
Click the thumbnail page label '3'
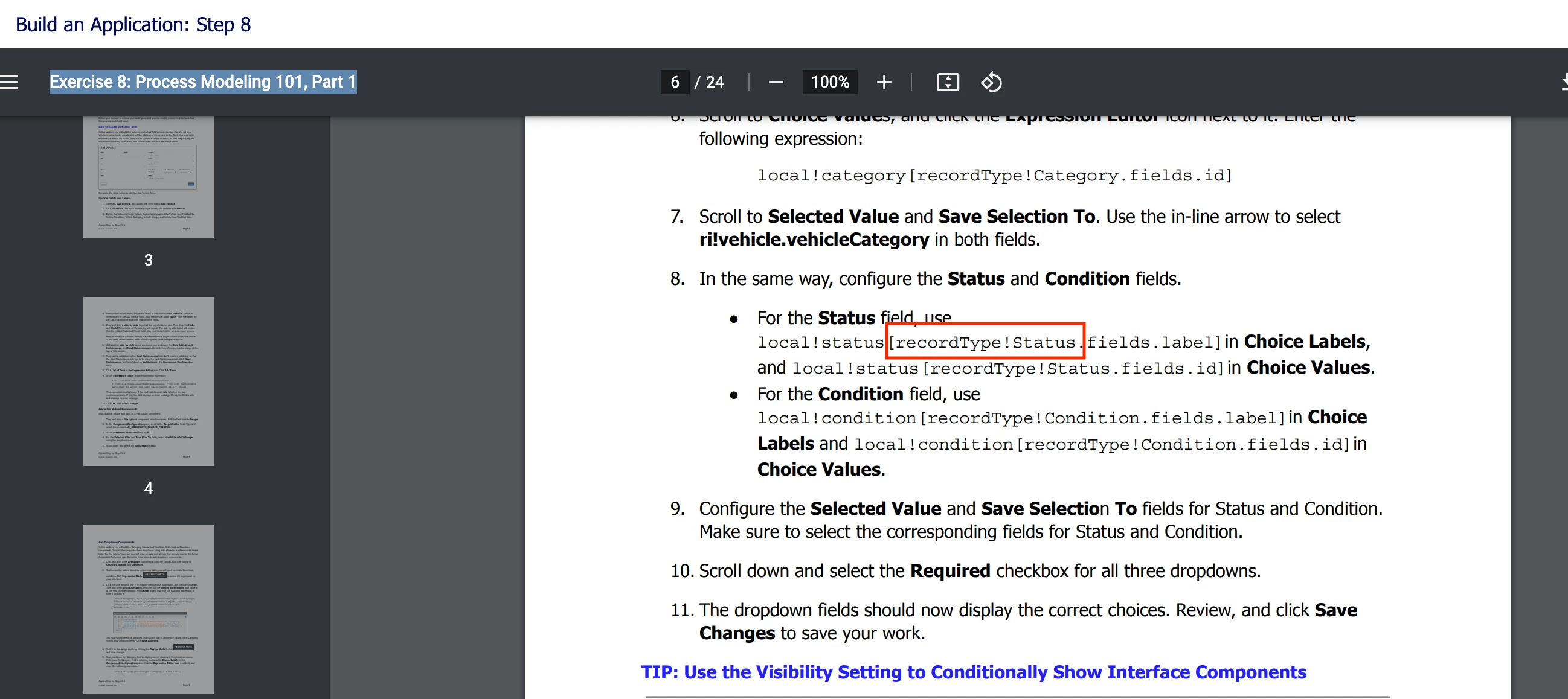149,260
